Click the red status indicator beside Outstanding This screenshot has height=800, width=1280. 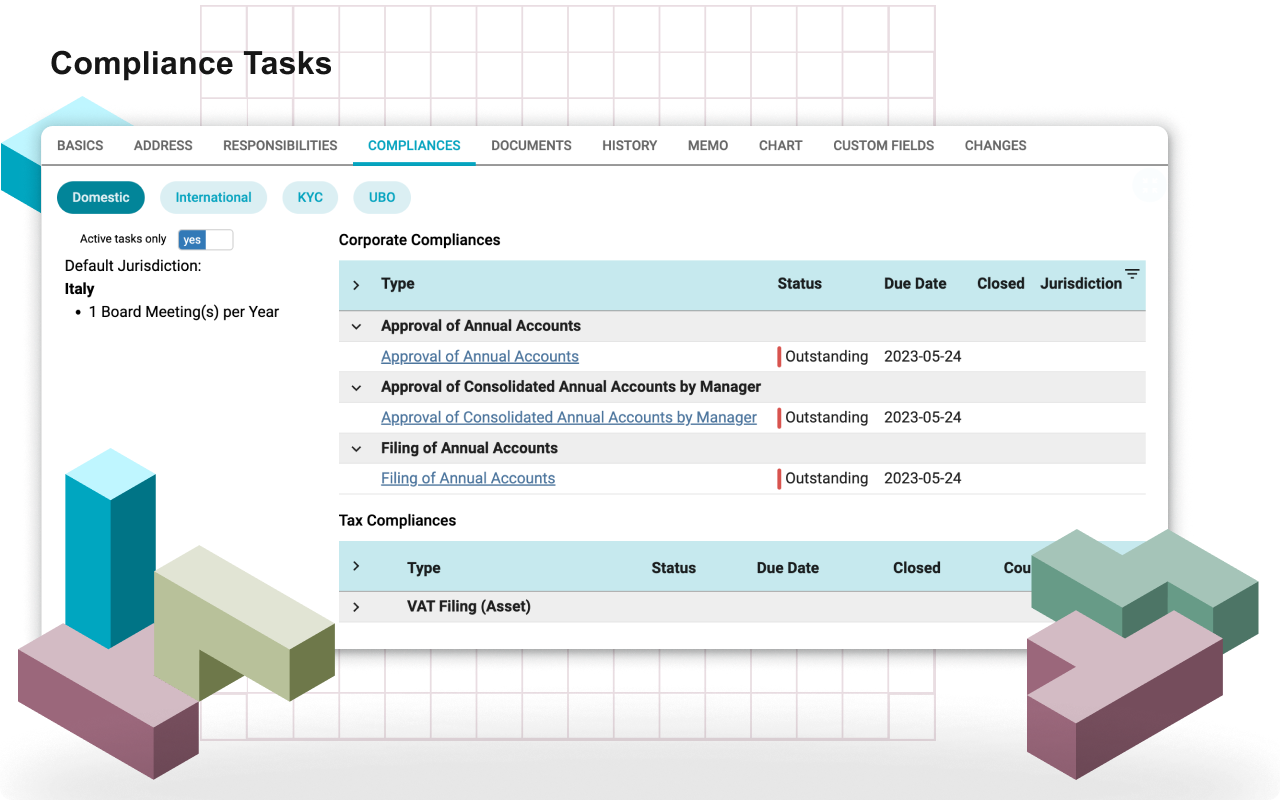click(x=780, y=356)
